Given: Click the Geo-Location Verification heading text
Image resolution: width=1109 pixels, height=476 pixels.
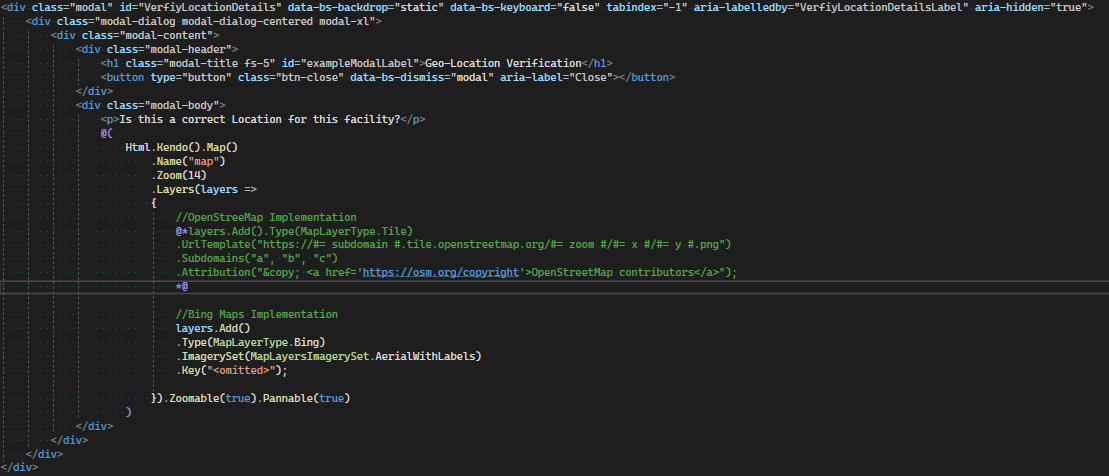Looking at the screenshot, I should coord(504,63).
